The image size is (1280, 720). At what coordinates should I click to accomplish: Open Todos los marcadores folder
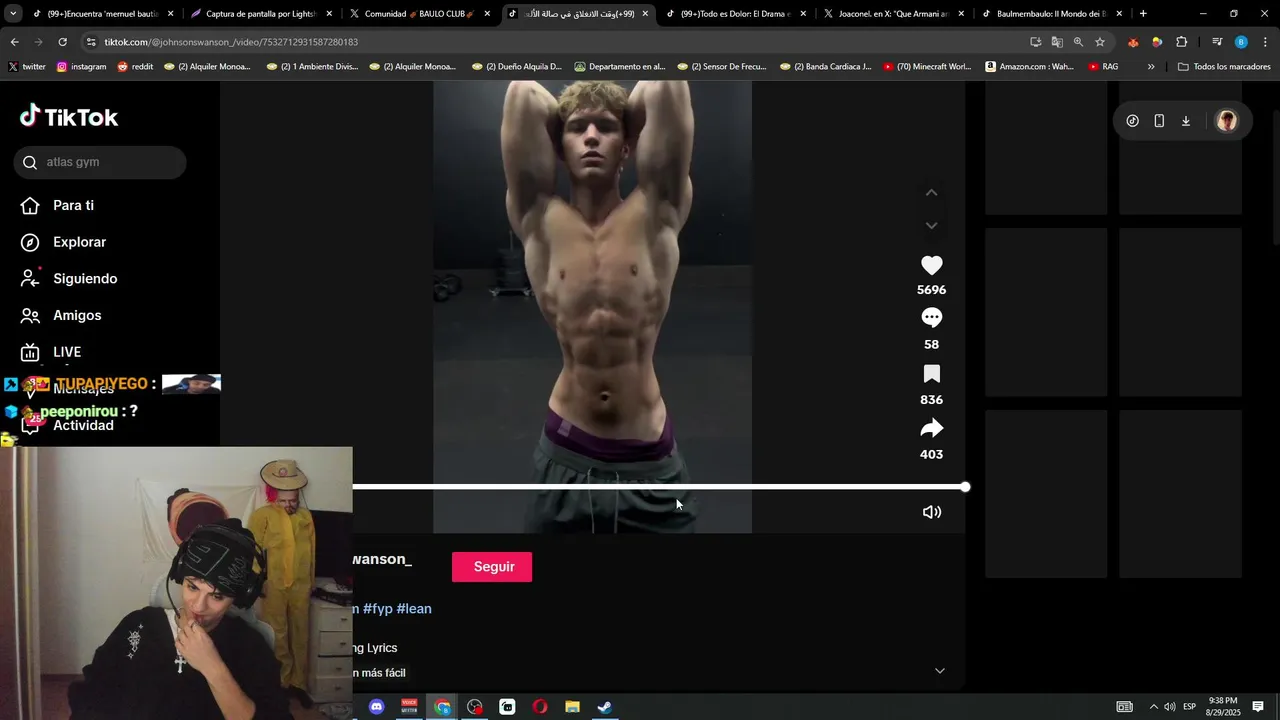point(1224,67)
